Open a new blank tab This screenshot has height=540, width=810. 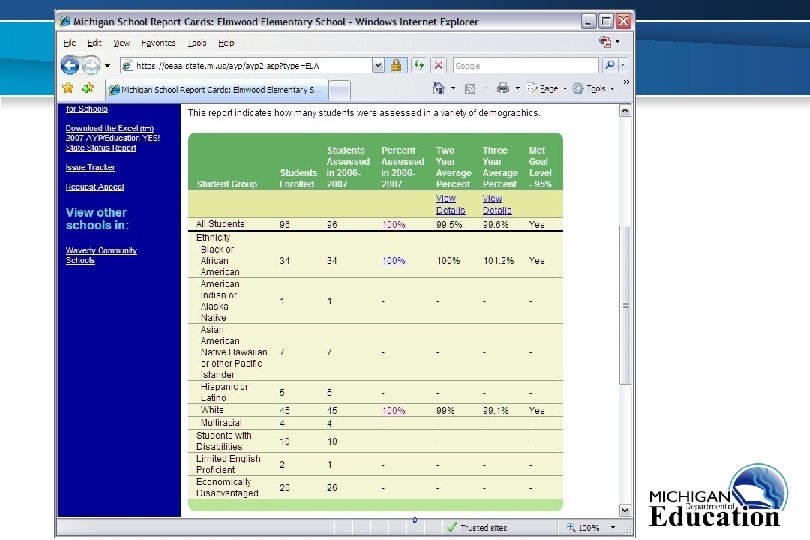tap(339, 90)
